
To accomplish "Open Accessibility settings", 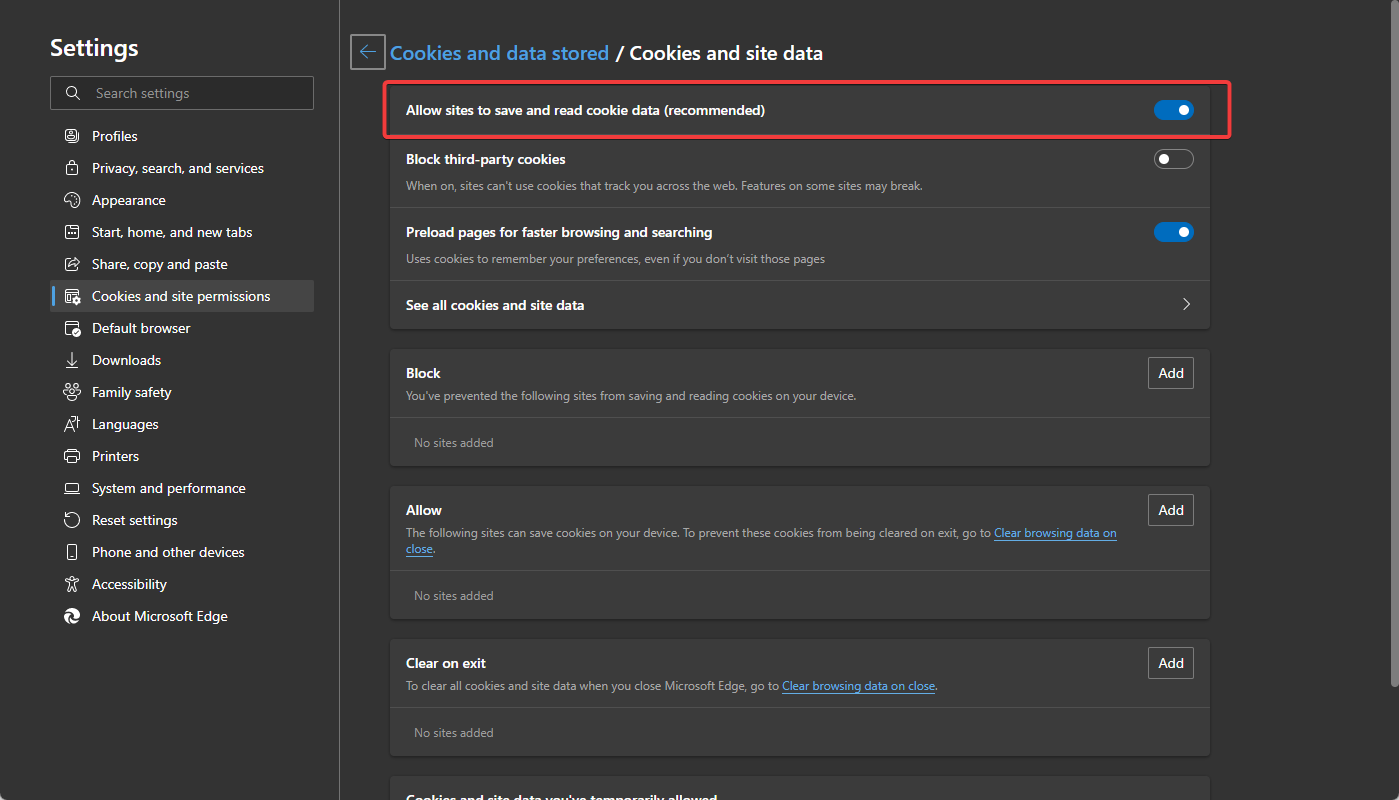I will pyautogui.click(x=182, y=584).
